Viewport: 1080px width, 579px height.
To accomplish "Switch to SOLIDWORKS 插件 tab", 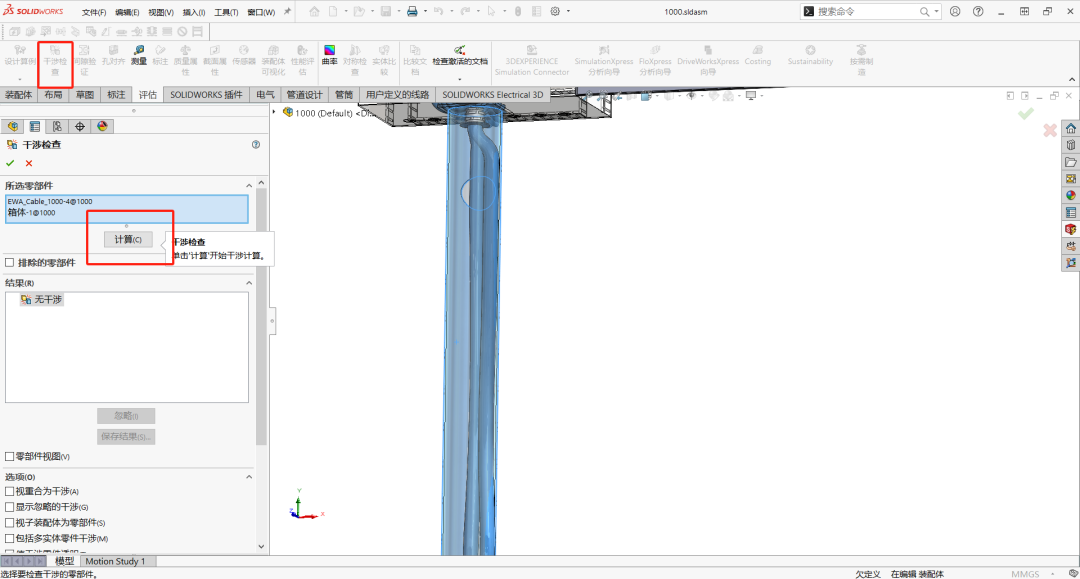I will coord(207,94).
